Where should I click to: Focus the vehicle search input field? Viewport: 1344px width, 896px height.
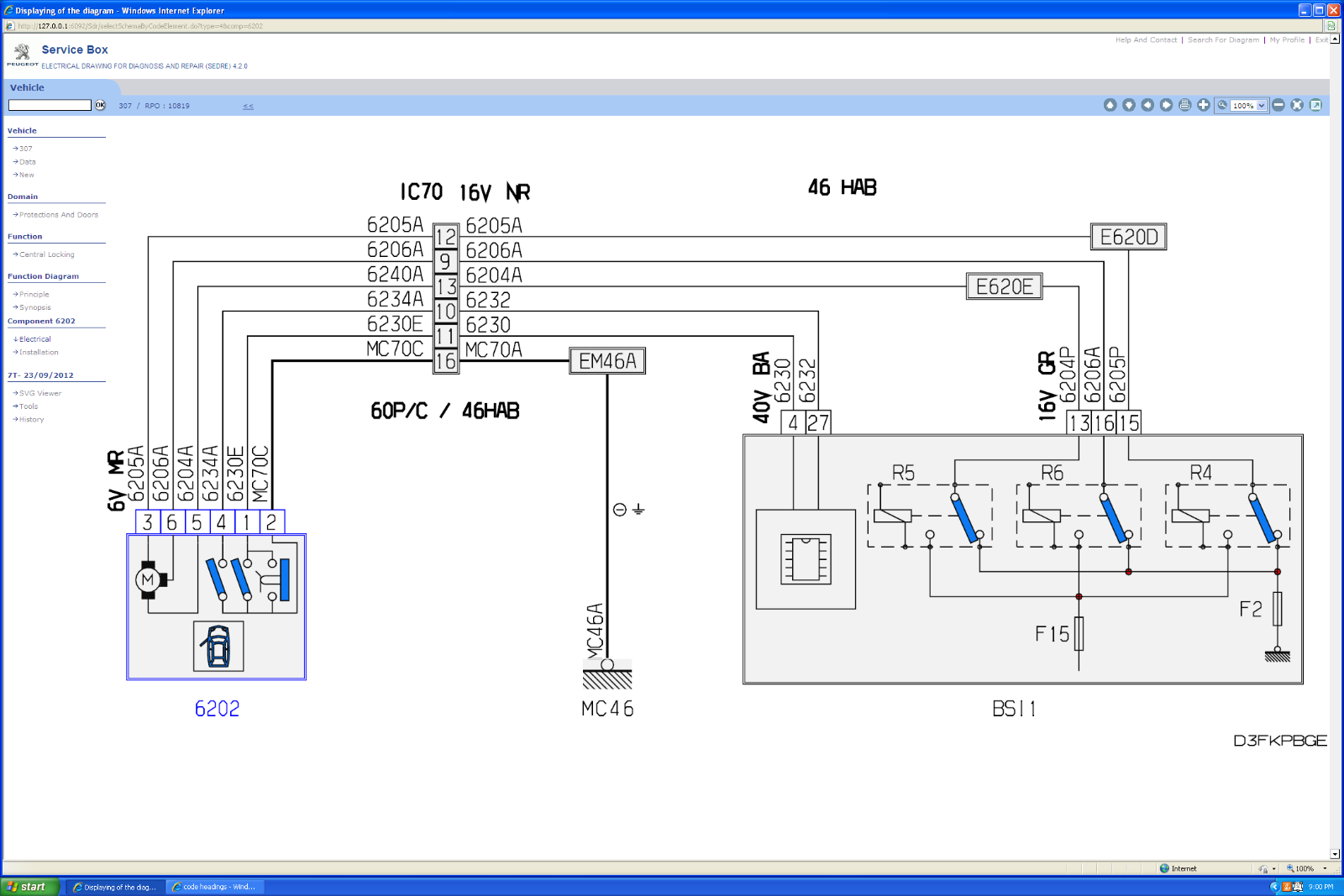pos(50,105)
